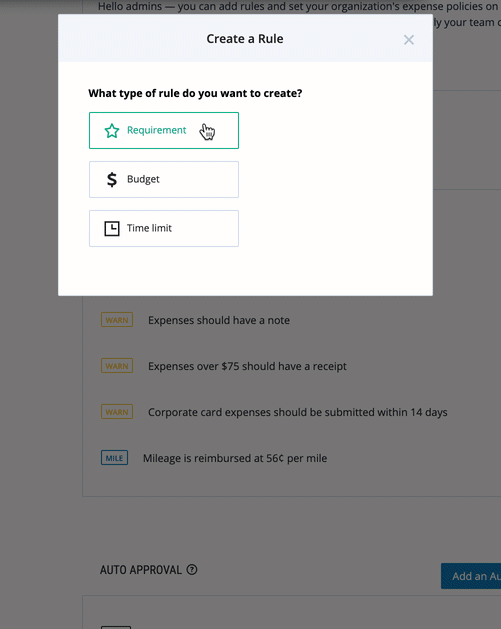Screen dimensions: 501x629
Task: Select the Requirement rule type
Action: coord(164,130)
